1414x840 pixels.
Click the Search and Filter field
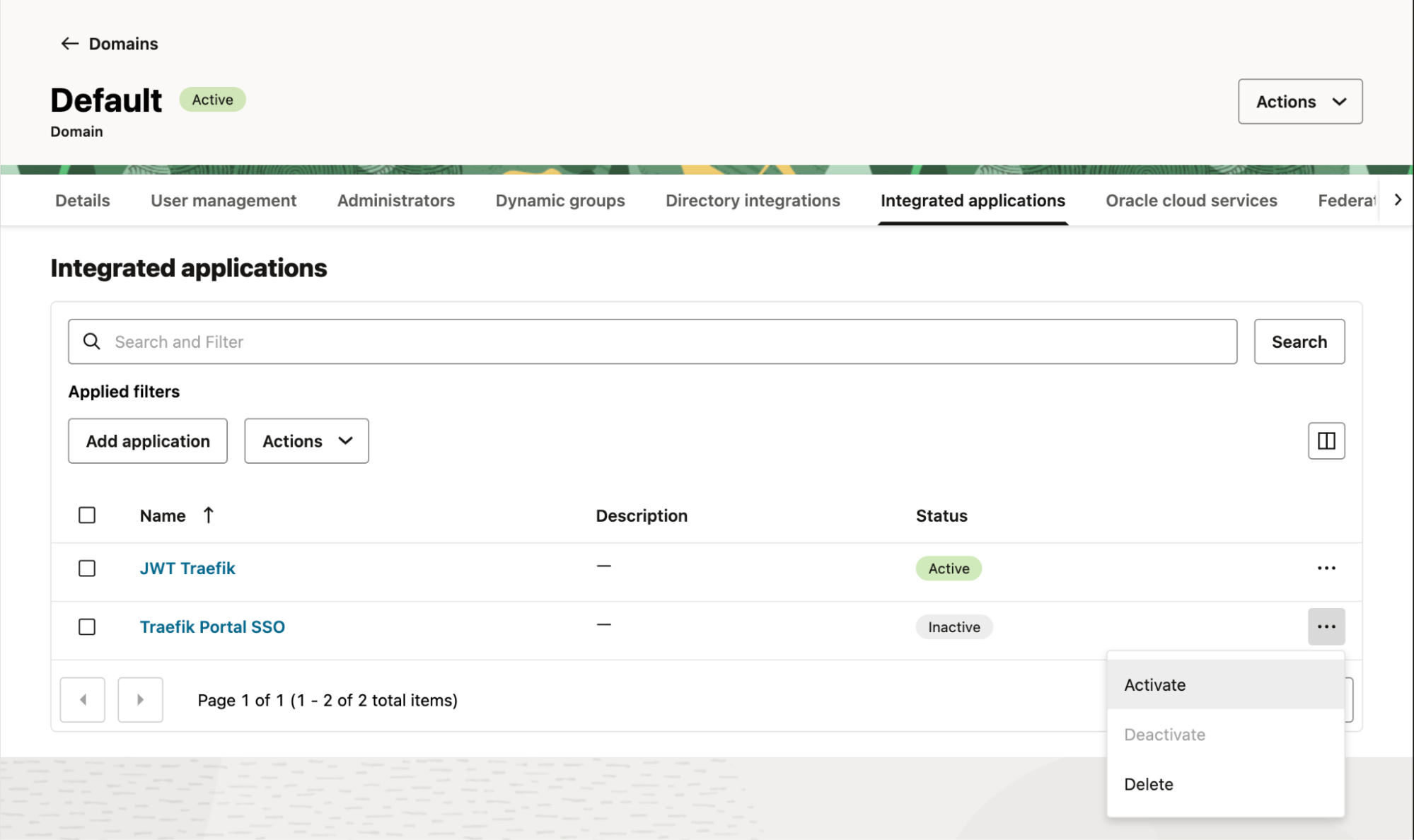pyautogui.click(x=652, y=342)
